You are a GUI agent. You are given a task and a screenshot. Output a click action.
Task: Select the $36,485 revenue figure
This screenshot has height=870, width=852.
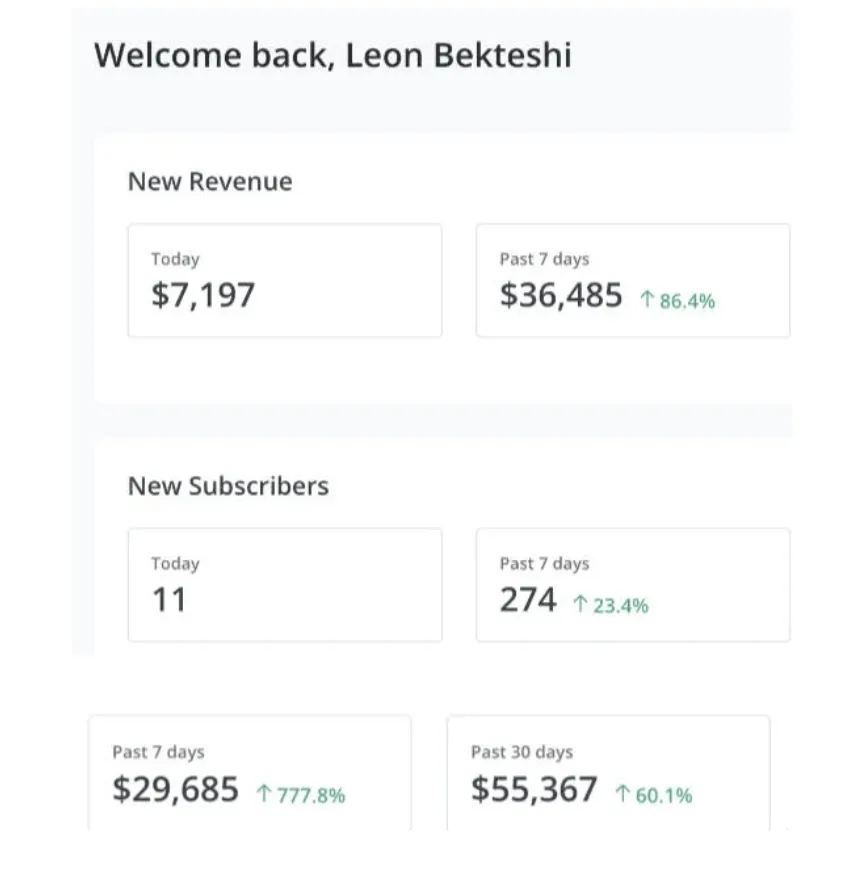coord(561,295)
